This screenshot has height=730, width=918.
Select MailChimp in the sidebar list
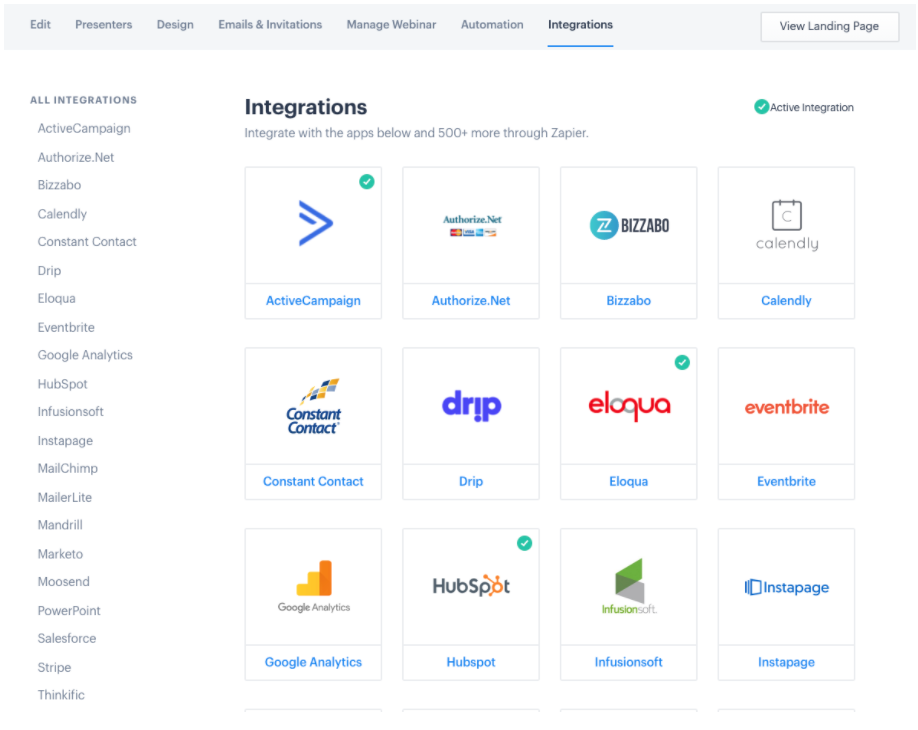click(68, 468)
